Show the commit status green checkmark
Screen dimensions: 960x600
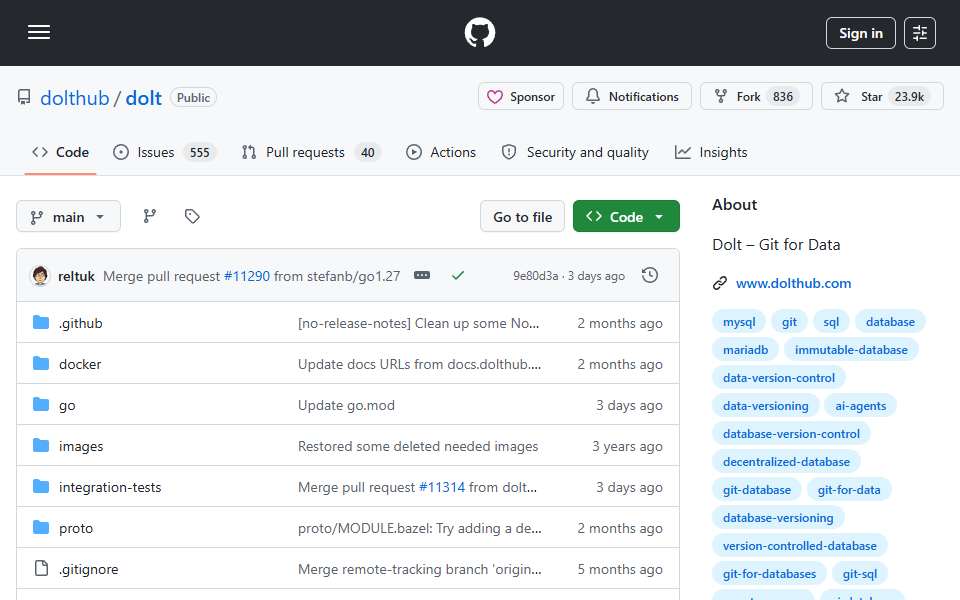pos(457,276)
